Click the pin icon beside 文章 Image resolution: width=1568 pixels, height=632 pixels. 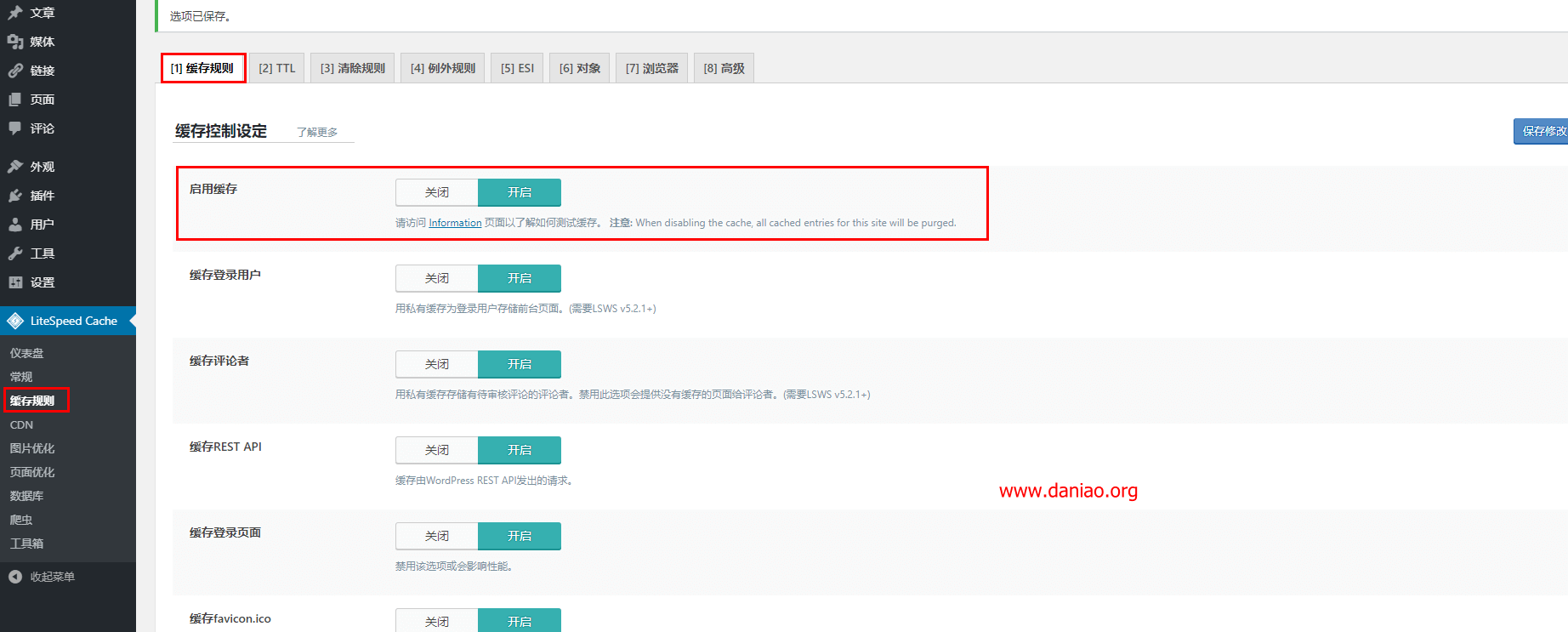pos(15,13)
